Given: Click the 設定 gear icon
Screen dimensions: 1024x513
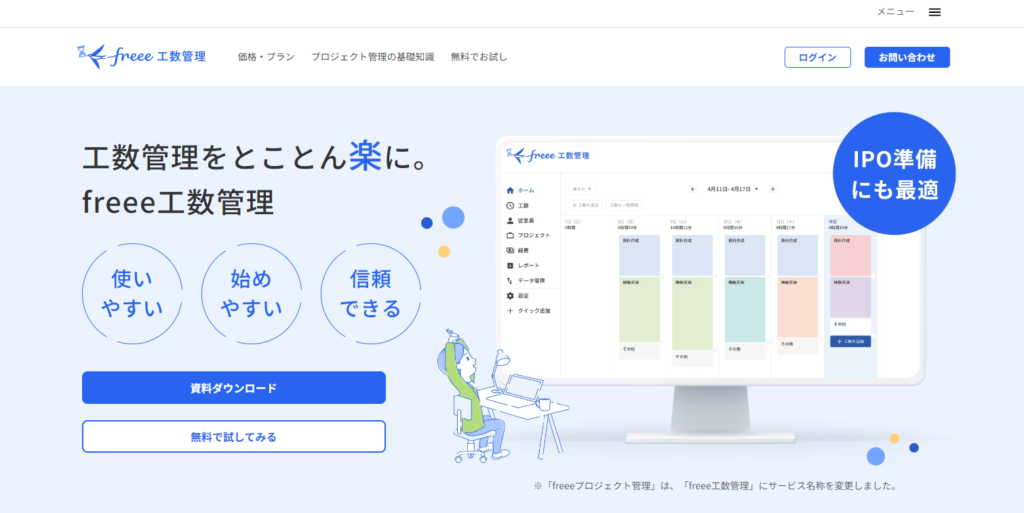Looking at the screenshot, I should (x=510, y=296).
